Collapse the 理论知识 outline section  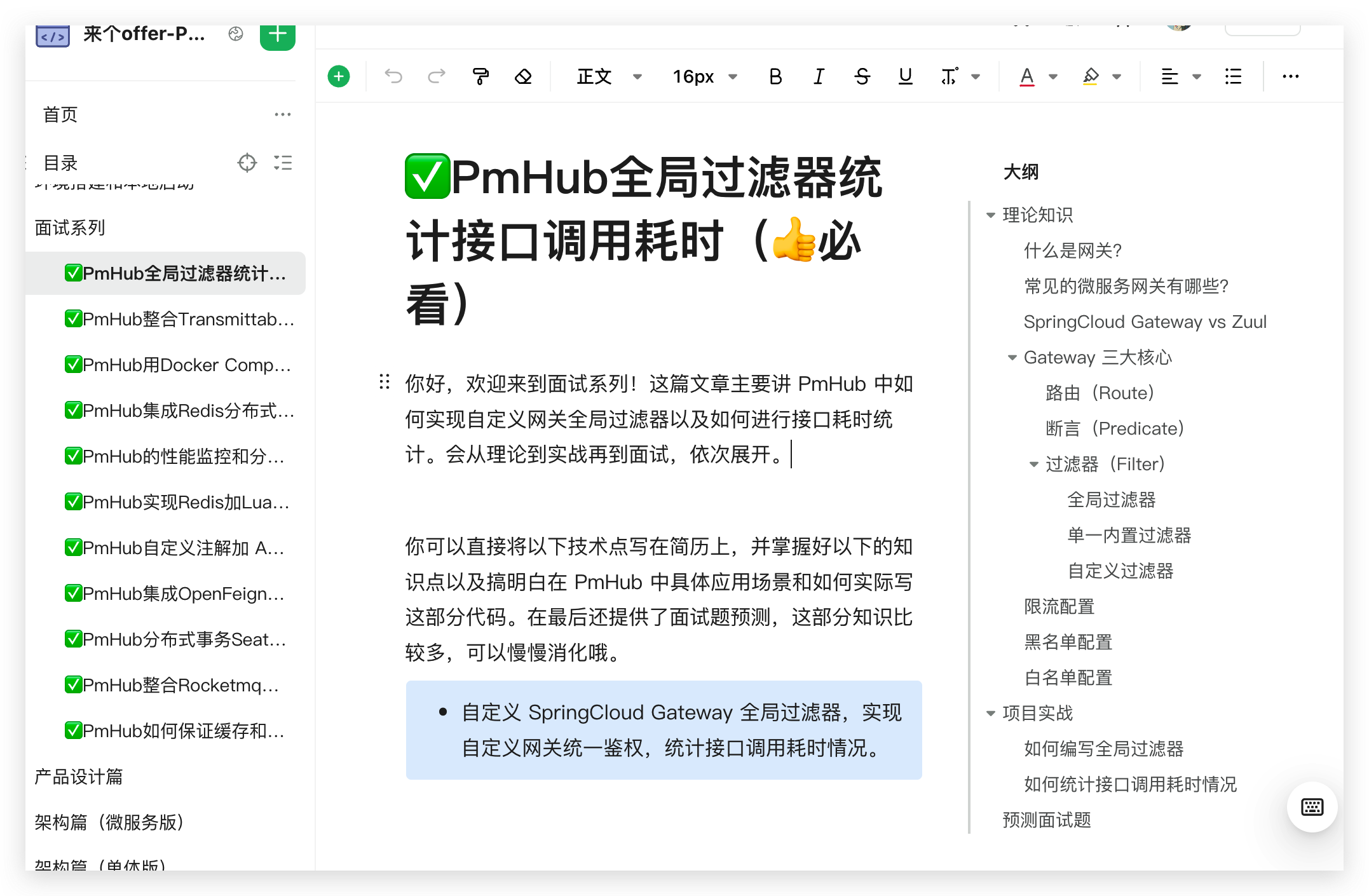coord(990,215)
